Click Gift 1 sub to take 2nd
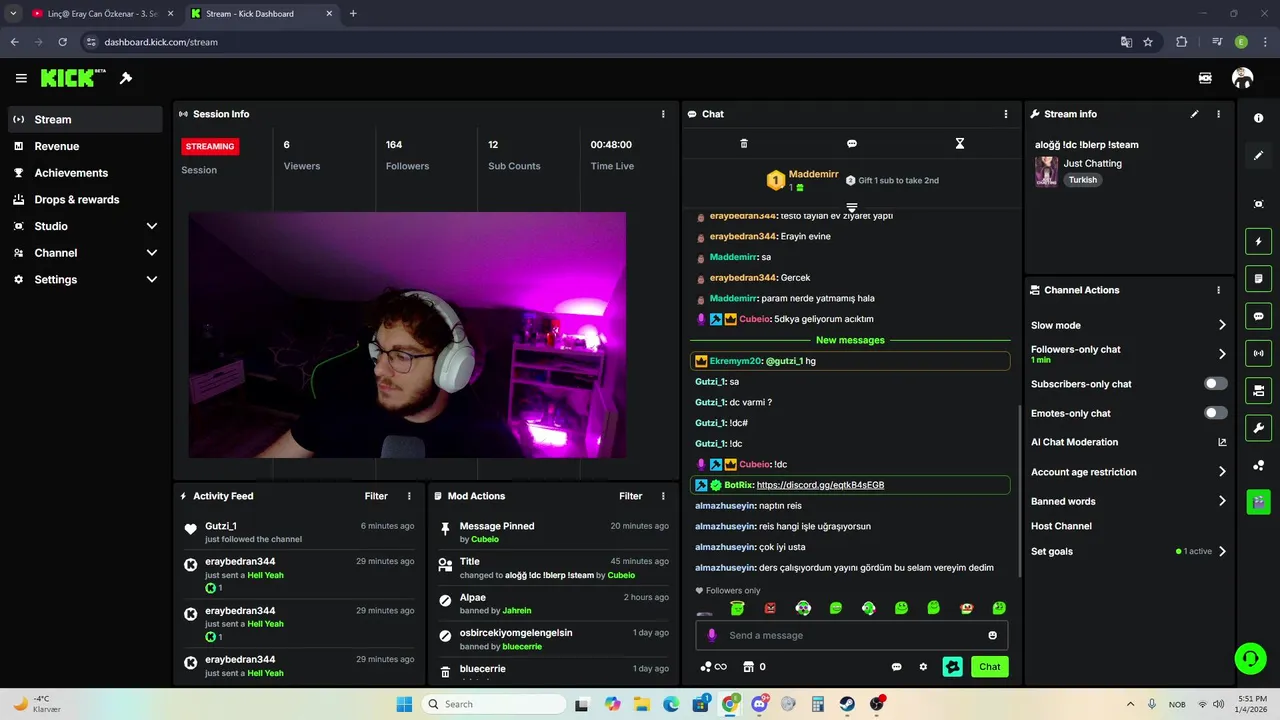The height and width of the screenshot is (720, 1280). coord(892,181)
